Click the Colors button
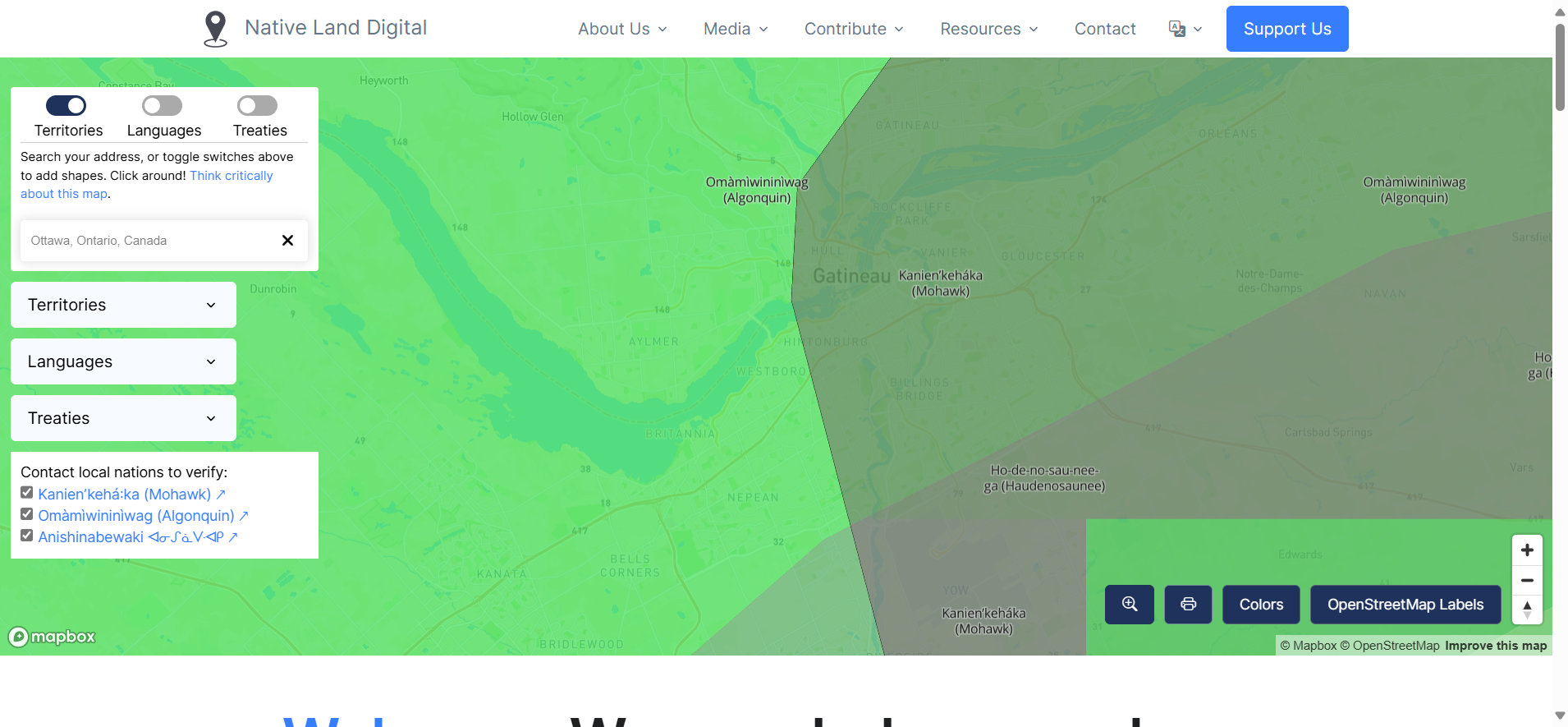The width and height of the screenshot is (1568, 727). pos(1260,605)
